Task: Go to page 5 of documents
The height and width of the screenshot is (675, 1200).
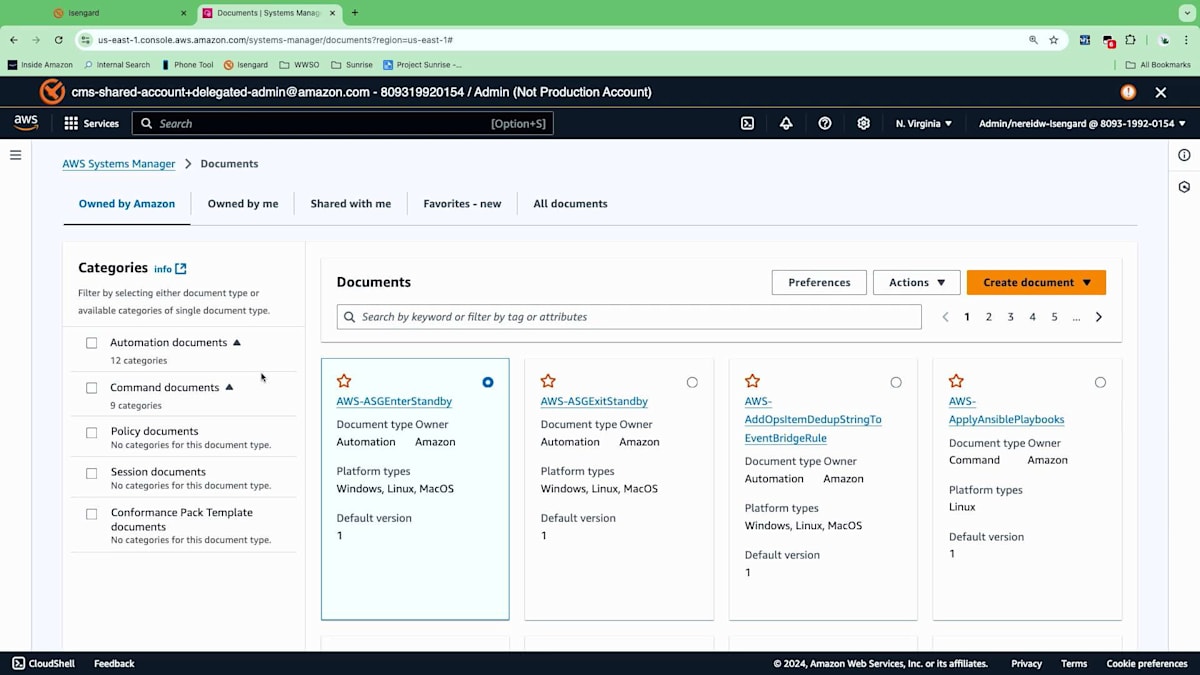Action: point(1054,317)
